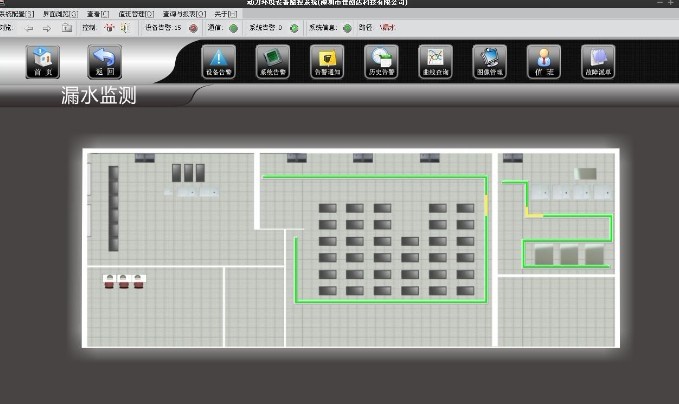
Task: Click the user person icon button
Action: click(x=543, y=60)
